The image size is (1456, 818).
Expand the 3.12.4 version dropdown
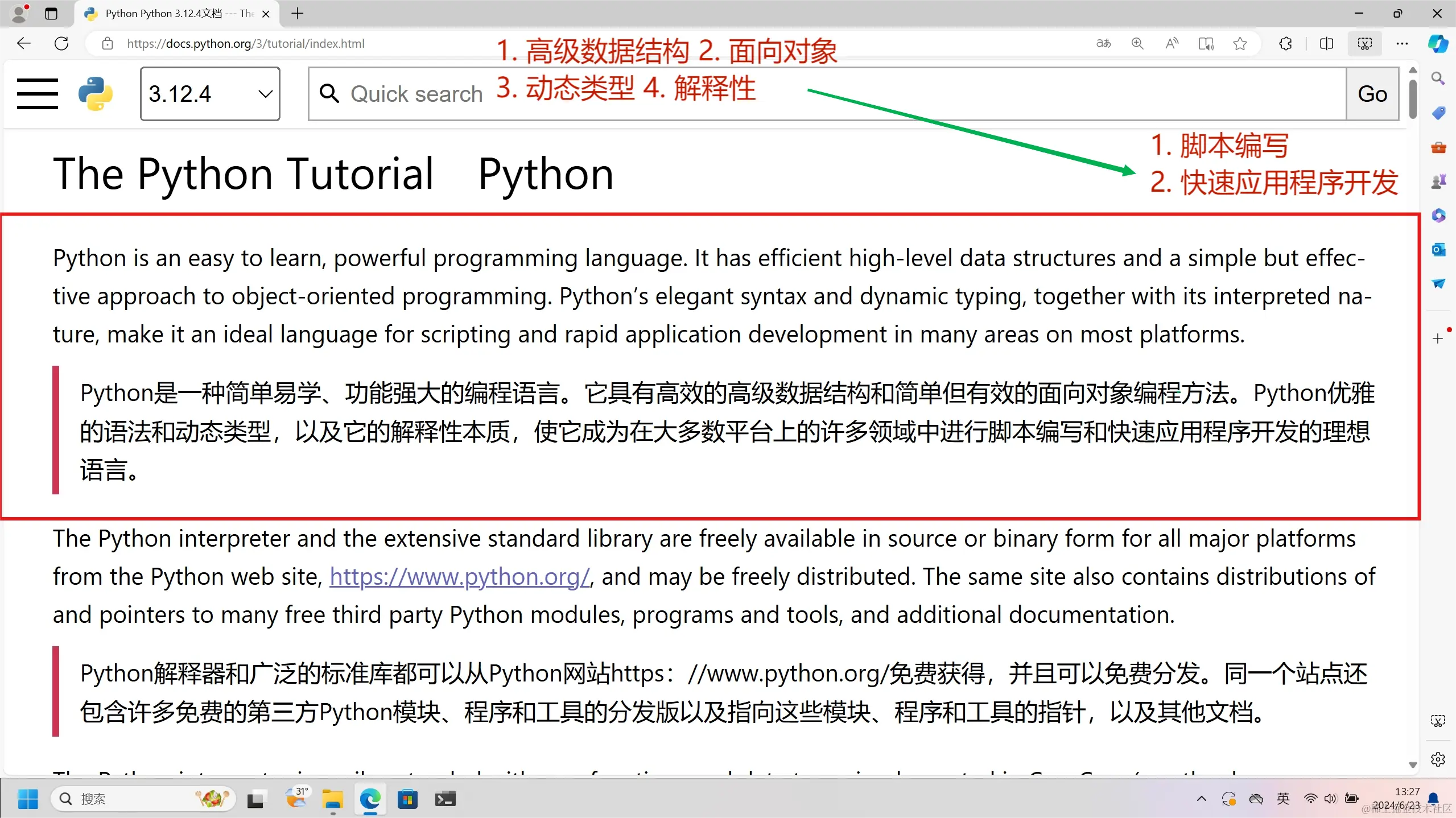click(x=210, y=94)
